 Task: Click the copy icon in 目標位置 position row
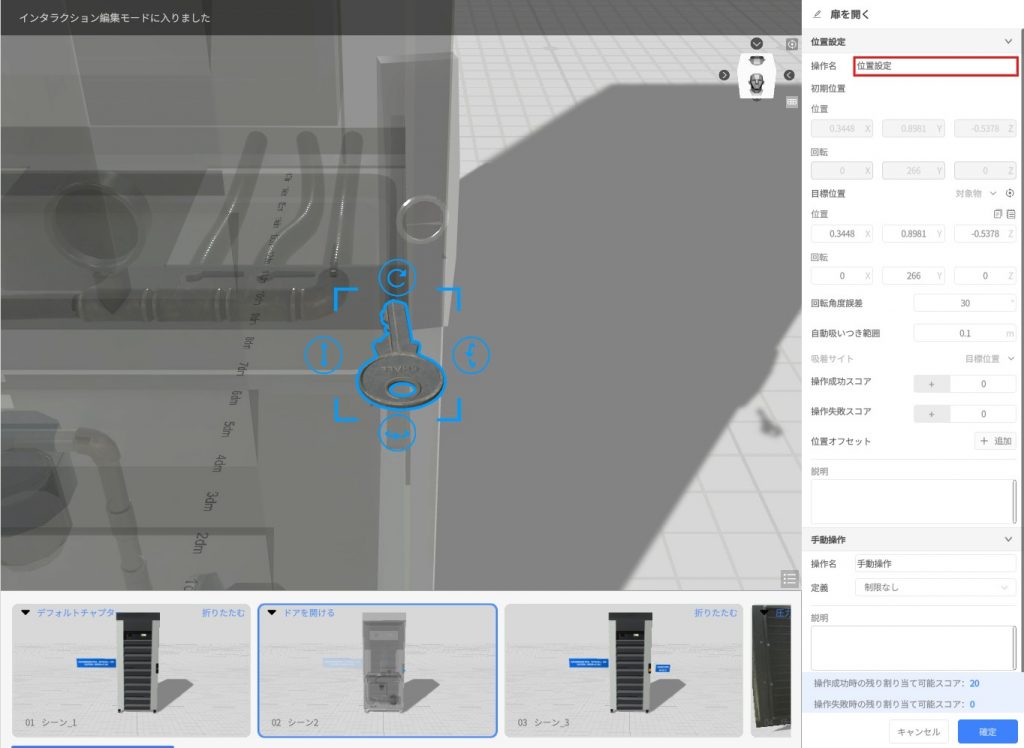[x=997, y=214]
